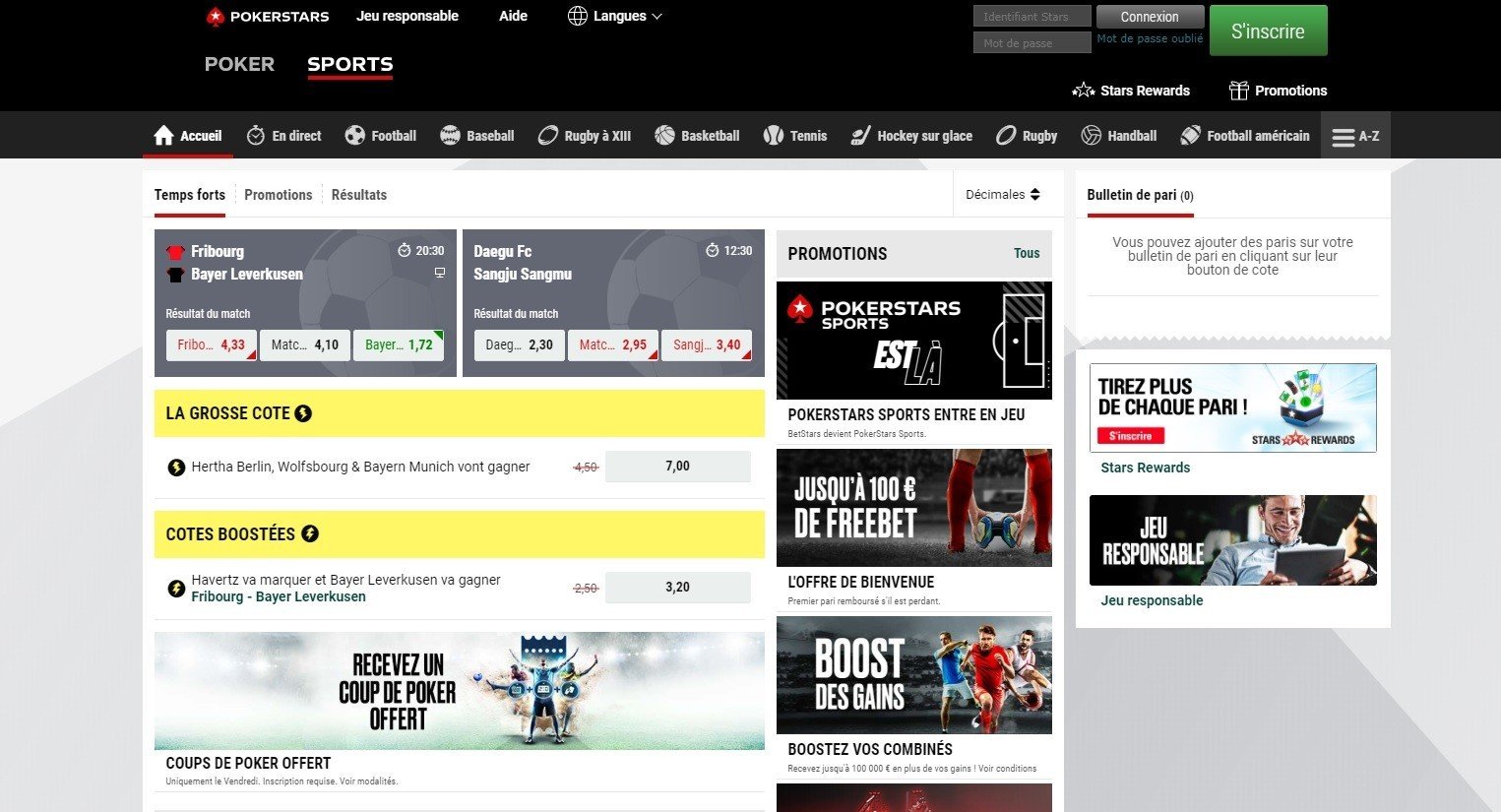Click the globe icon next to Langues
1501x812 pixels.
click(x=578, y=16)
